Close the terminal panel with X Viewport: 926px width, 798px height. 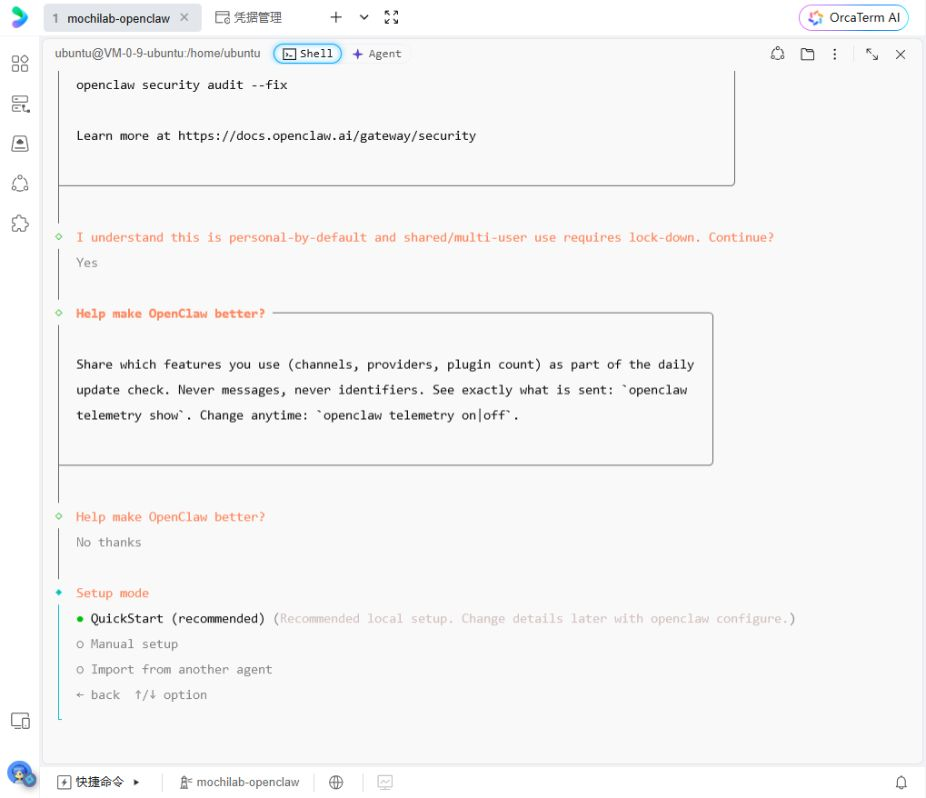[900, 54]
